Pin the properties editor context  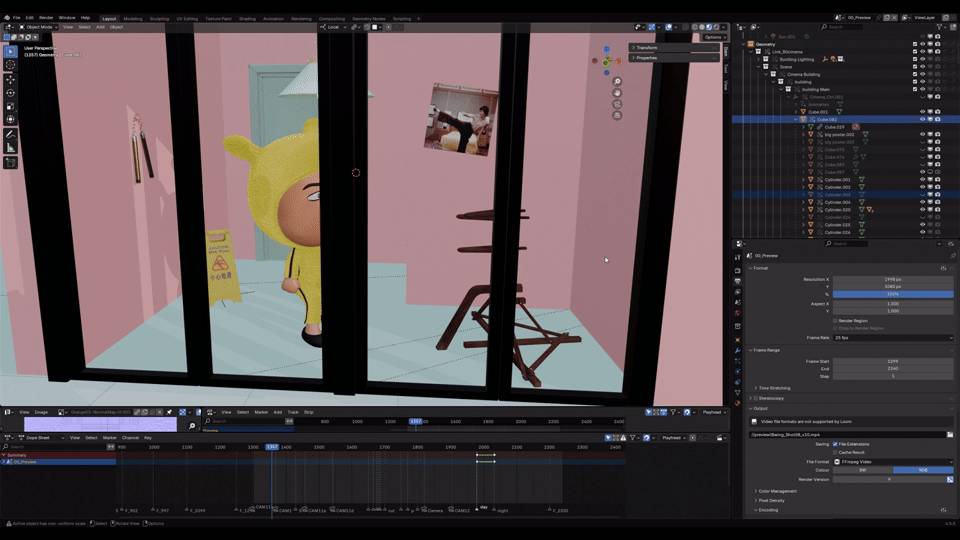click(953, 256)
